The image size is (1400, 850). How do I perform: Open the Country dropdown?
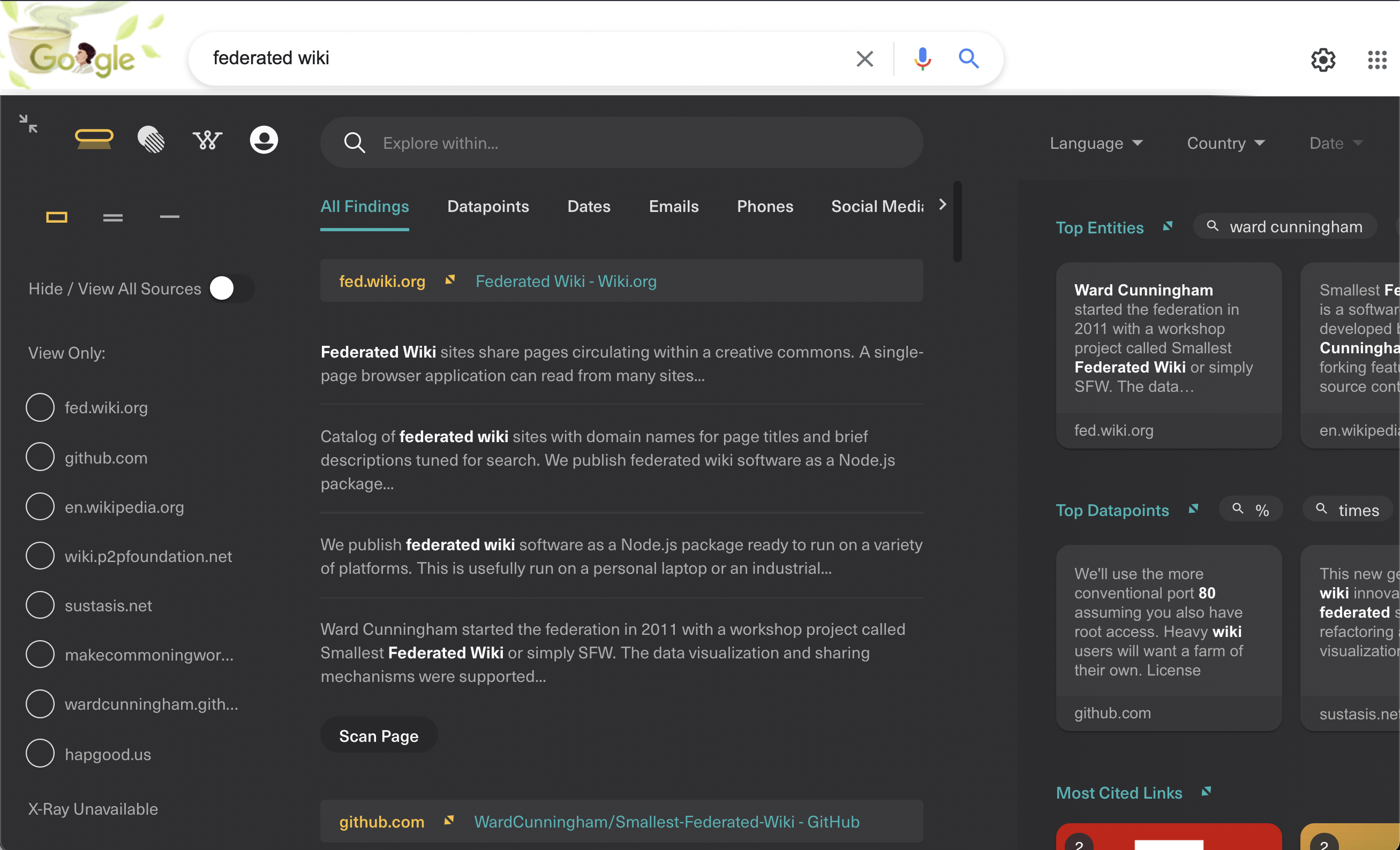[1225, 143]
